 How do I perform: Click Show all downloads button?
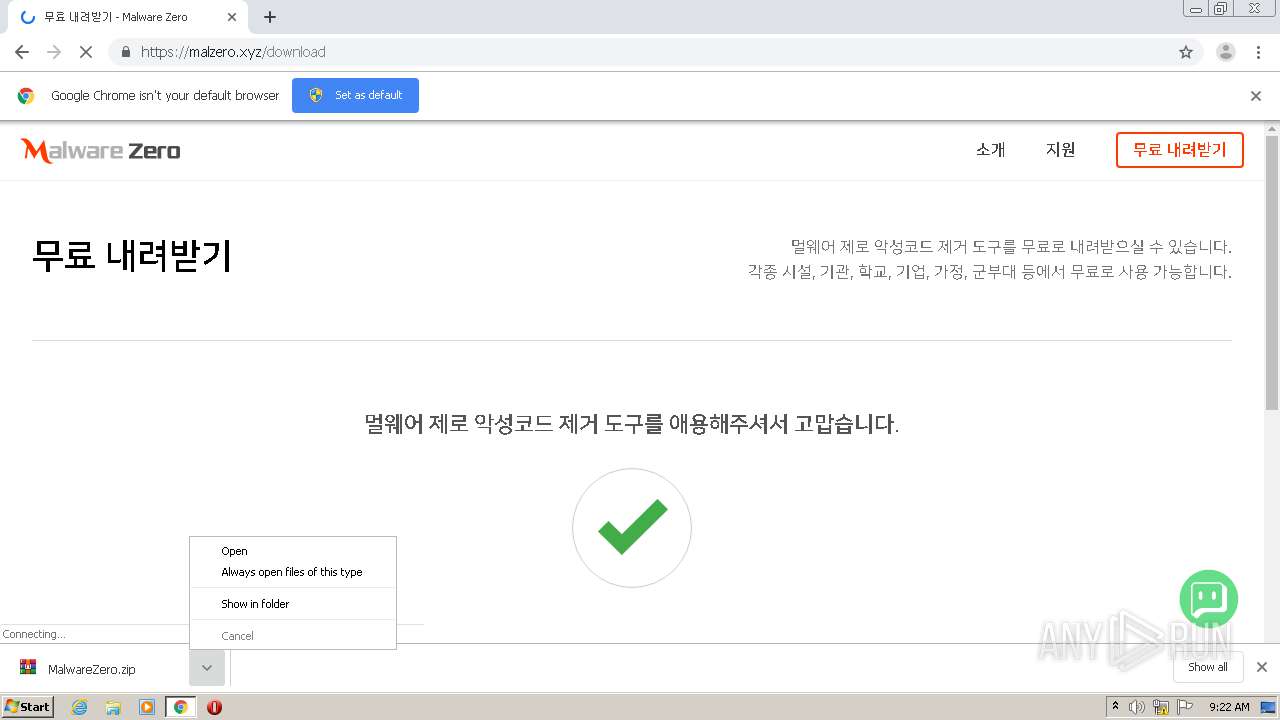[x=1208, y=667]
